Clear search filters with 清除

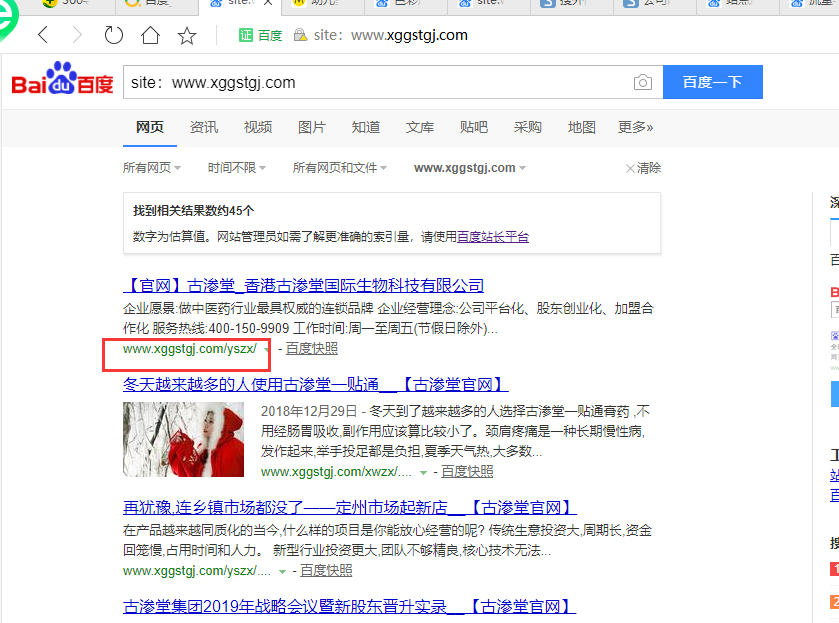pos(644,168)
